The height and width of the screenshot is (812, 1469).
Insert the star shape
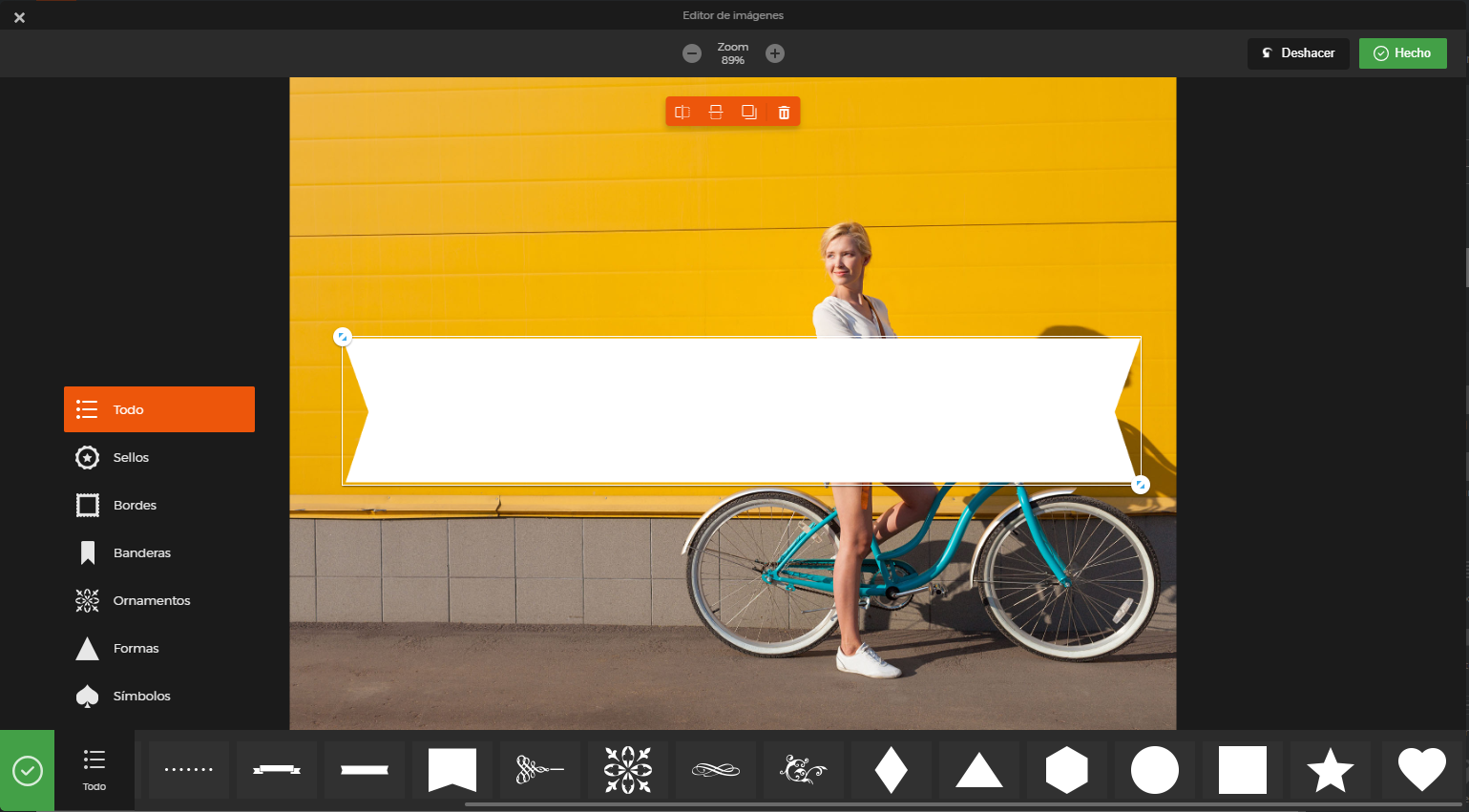pos(1331,770)
